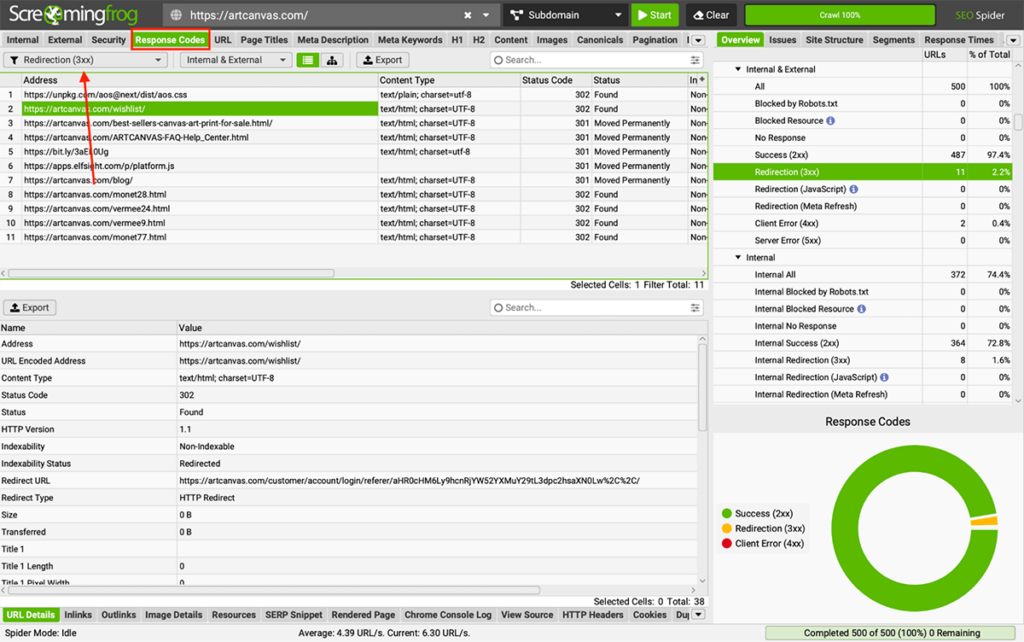
Task: Clear the URL field with X icon
Action: pos(468,16)
